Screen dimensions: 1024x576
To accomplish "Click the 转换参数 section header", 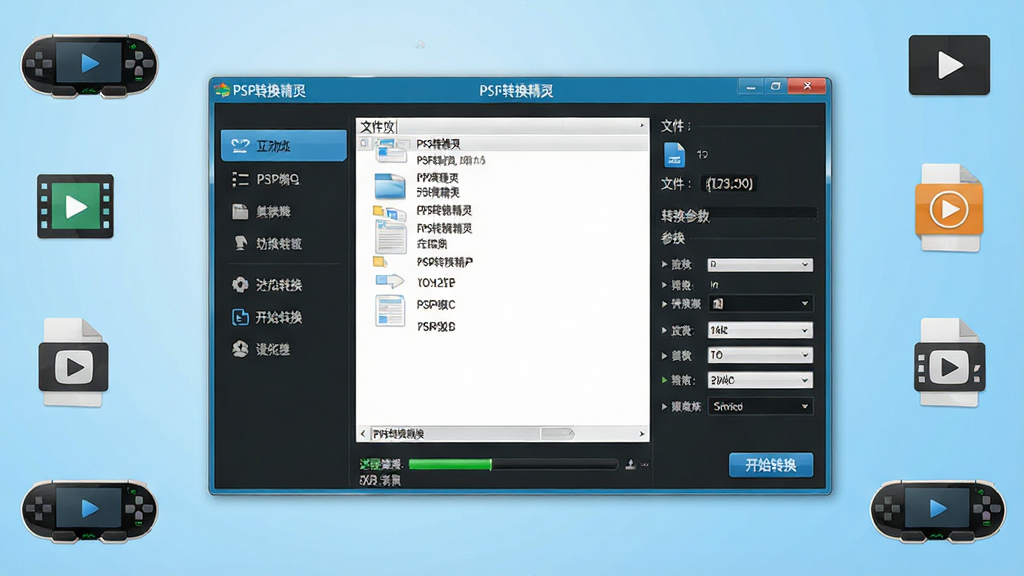I will 685,216.
